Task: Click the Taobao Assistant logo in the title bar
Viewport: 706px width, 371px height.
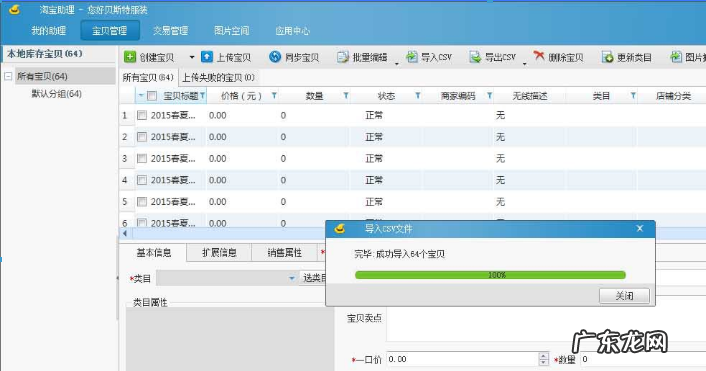Action: coord(15,9)
